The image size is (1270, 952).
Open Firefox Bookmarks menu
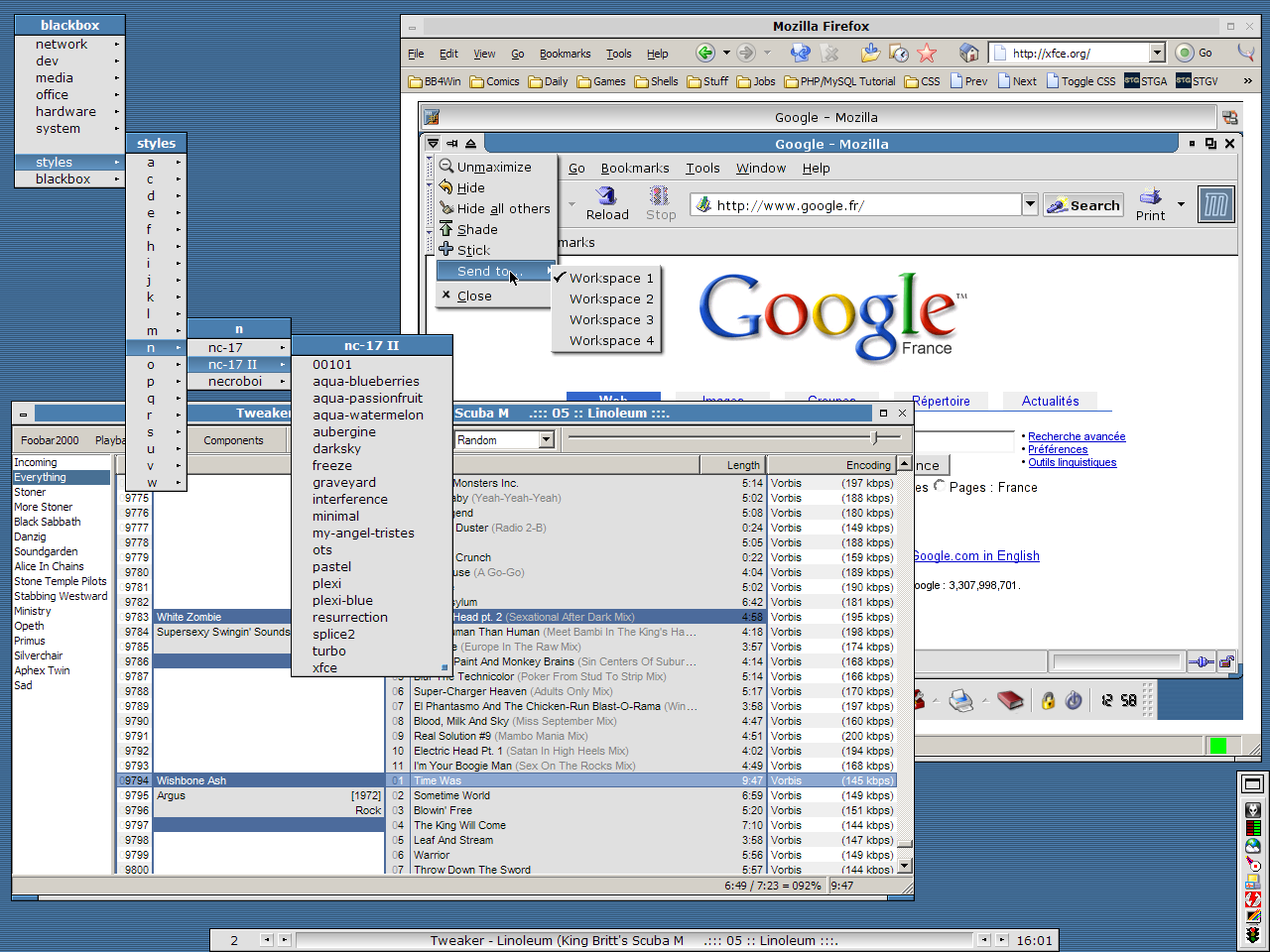[x=565, y=54]
